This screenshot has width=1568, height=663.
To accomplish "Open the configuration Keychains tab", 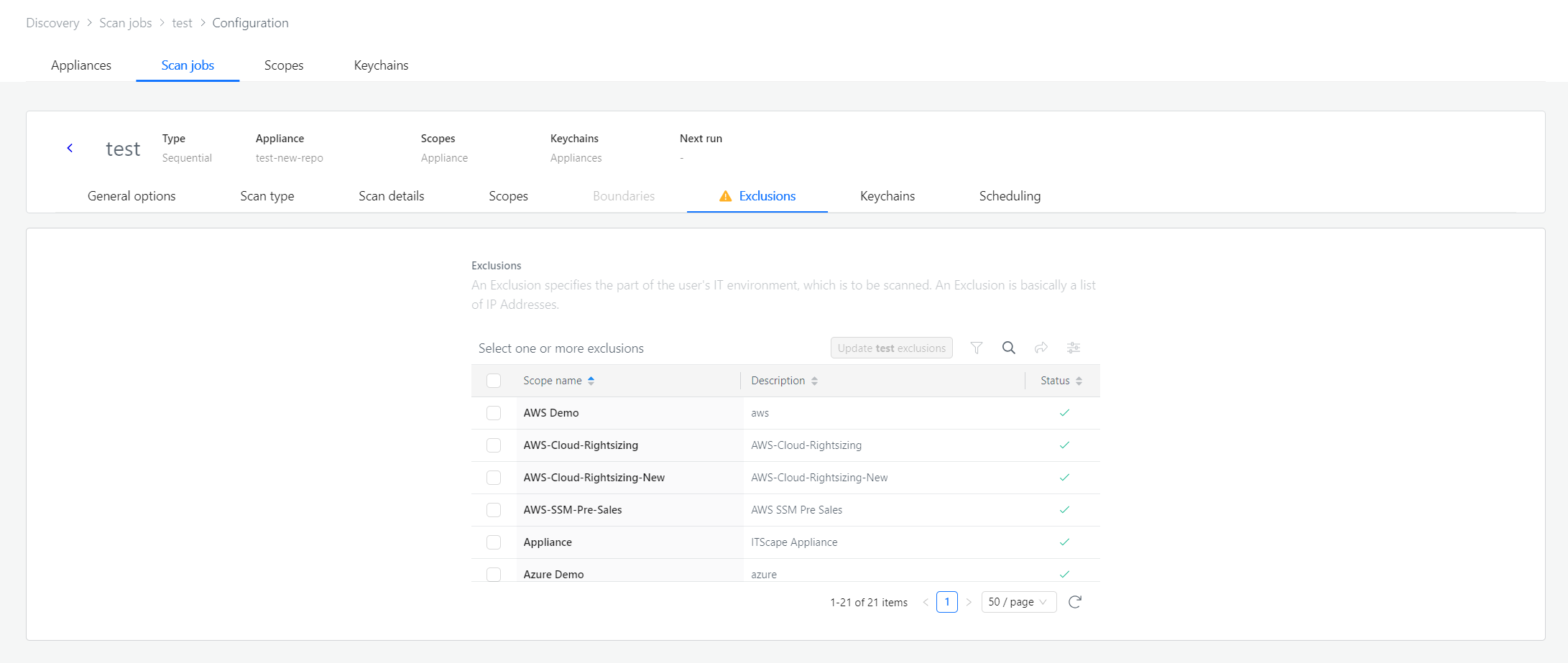I will point(887,196).
